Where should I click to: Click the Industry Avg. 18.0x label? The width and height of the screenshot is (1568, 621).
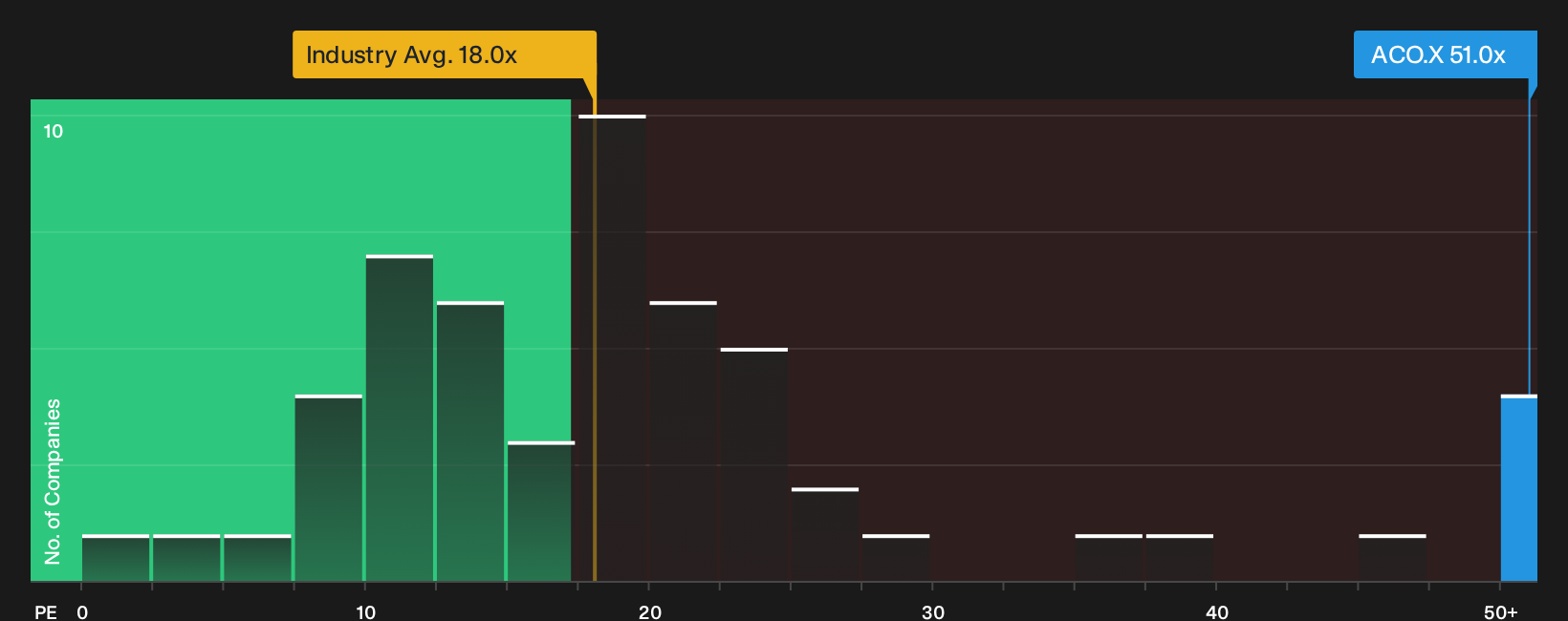pyautogui.click(x=444, y=54)
